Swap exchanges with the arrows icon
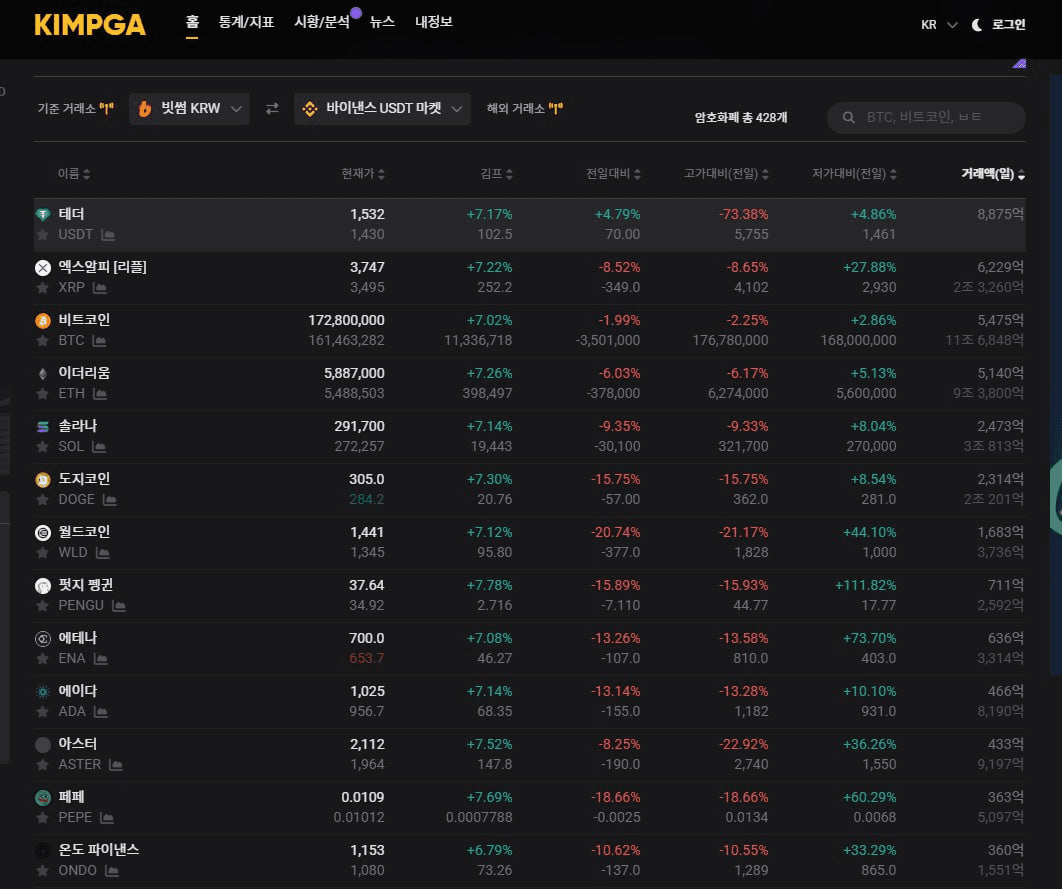The image size is (1062, 889). 272,109
